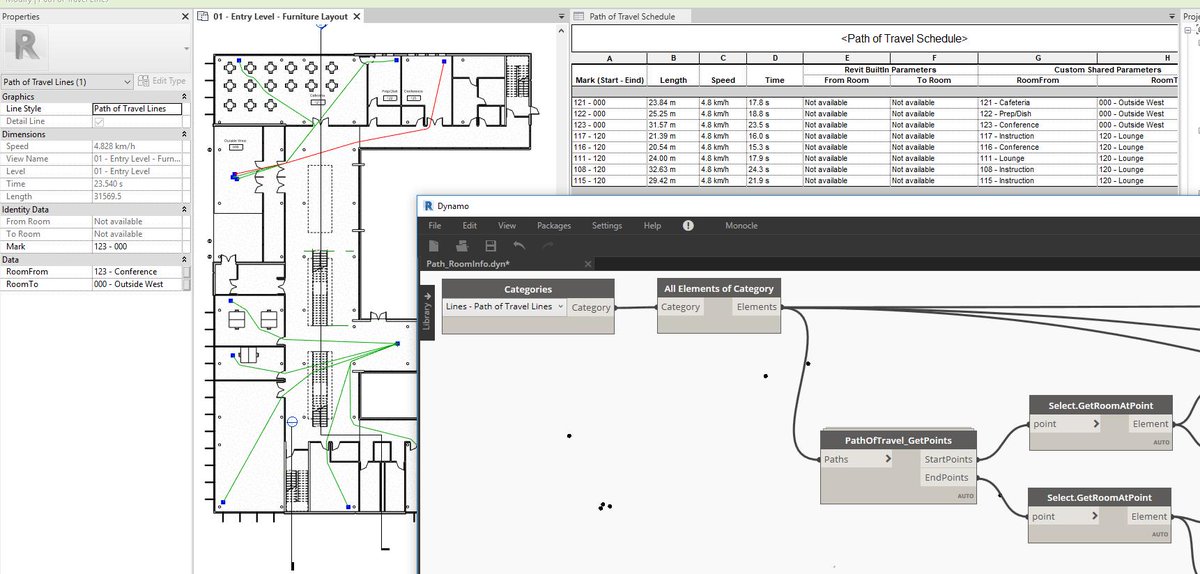
Task: Click the schedule cell 111 - Lounge
Action: click(x=1037, y=158)
